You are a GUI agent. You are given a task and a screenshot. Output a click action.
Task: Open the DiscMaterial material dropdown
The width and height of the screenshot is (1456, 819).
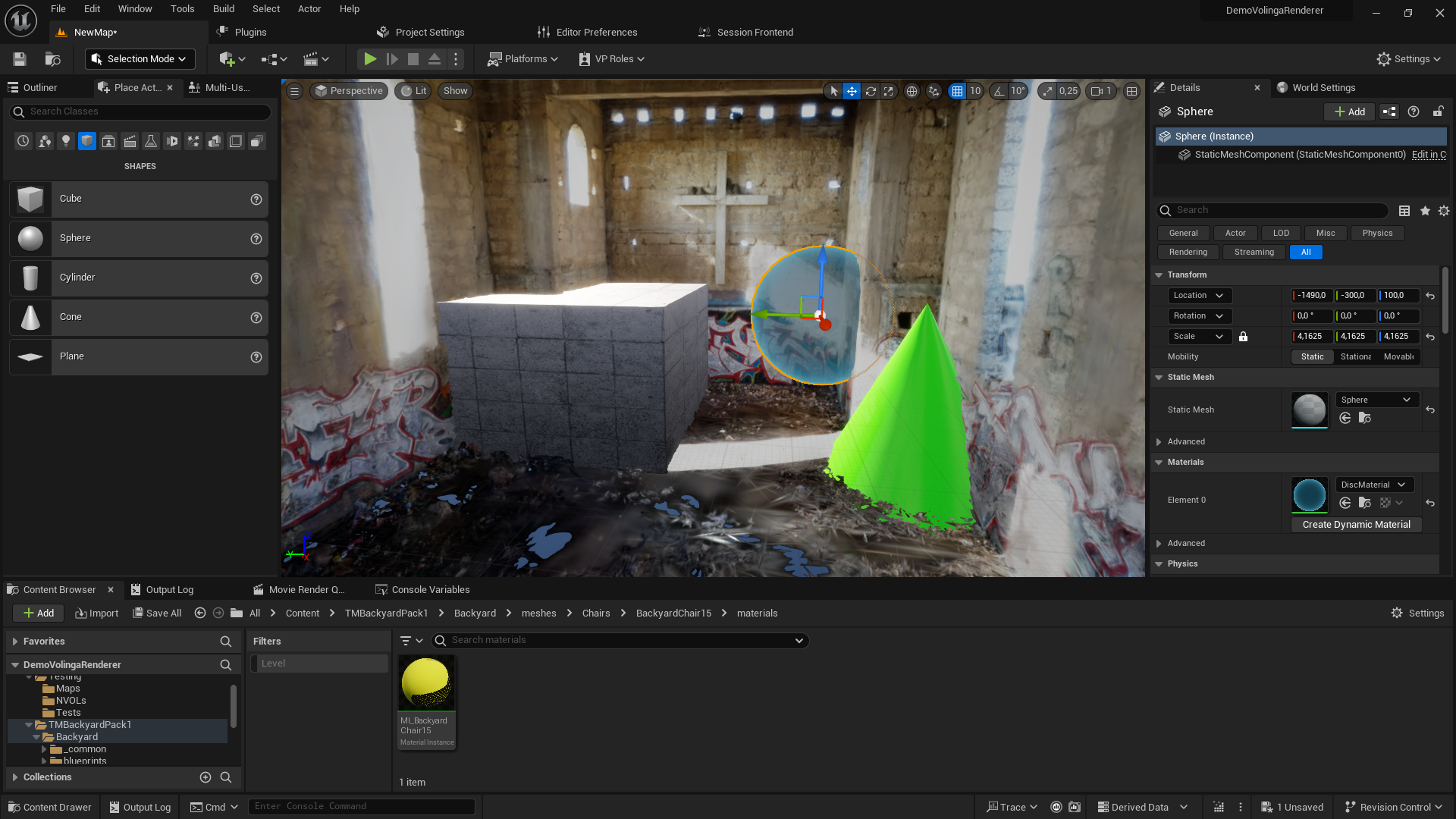tap(1373, 485)
